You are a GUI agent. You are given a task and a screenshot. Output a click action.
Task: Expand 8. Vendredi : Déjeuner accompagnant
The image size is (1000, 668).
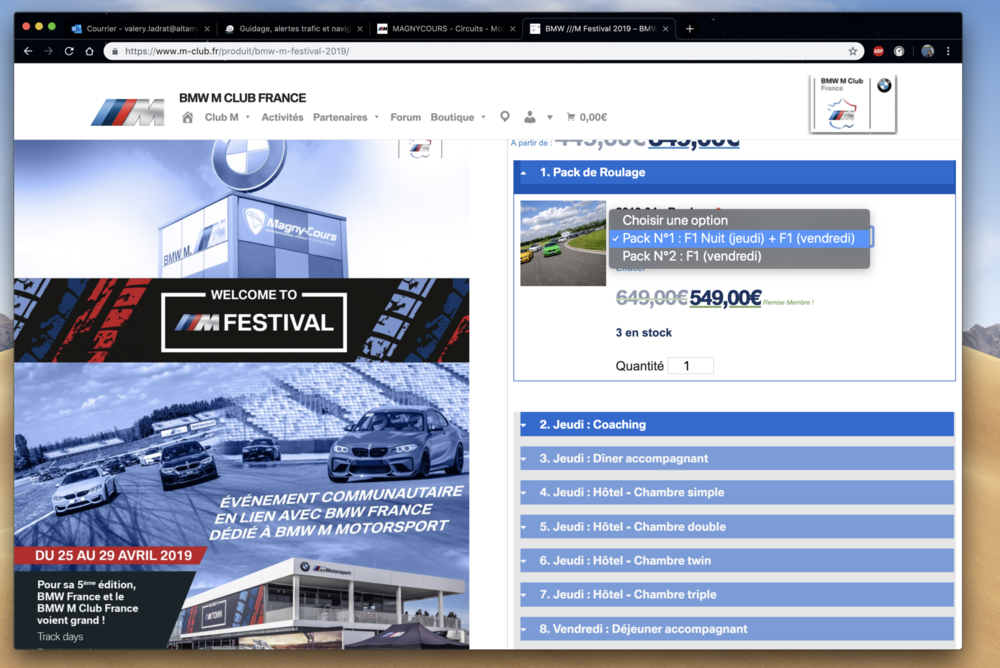[737, 629]
